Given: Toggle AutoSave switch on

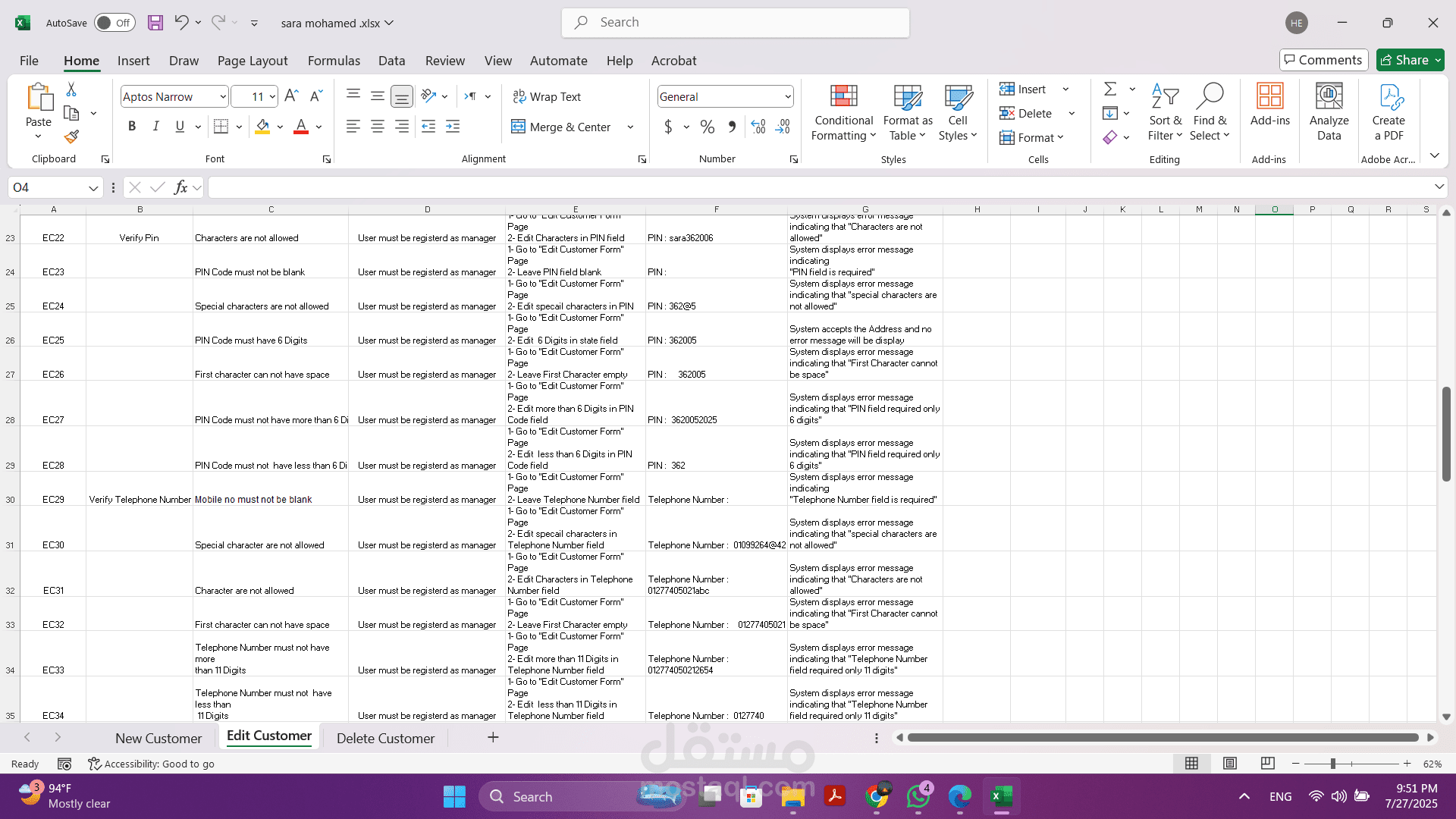Looking at the screenshot, I should point(115,23).
